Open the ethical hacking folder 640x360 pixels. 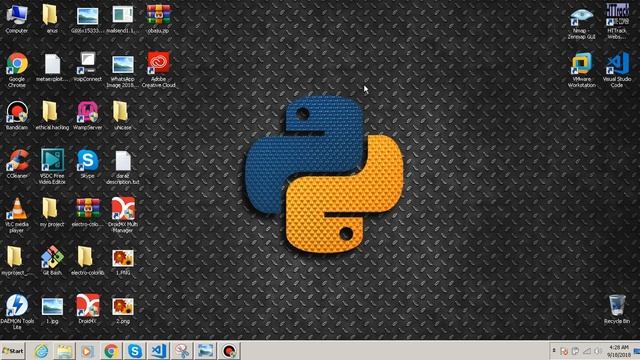[x=52, y=116]
